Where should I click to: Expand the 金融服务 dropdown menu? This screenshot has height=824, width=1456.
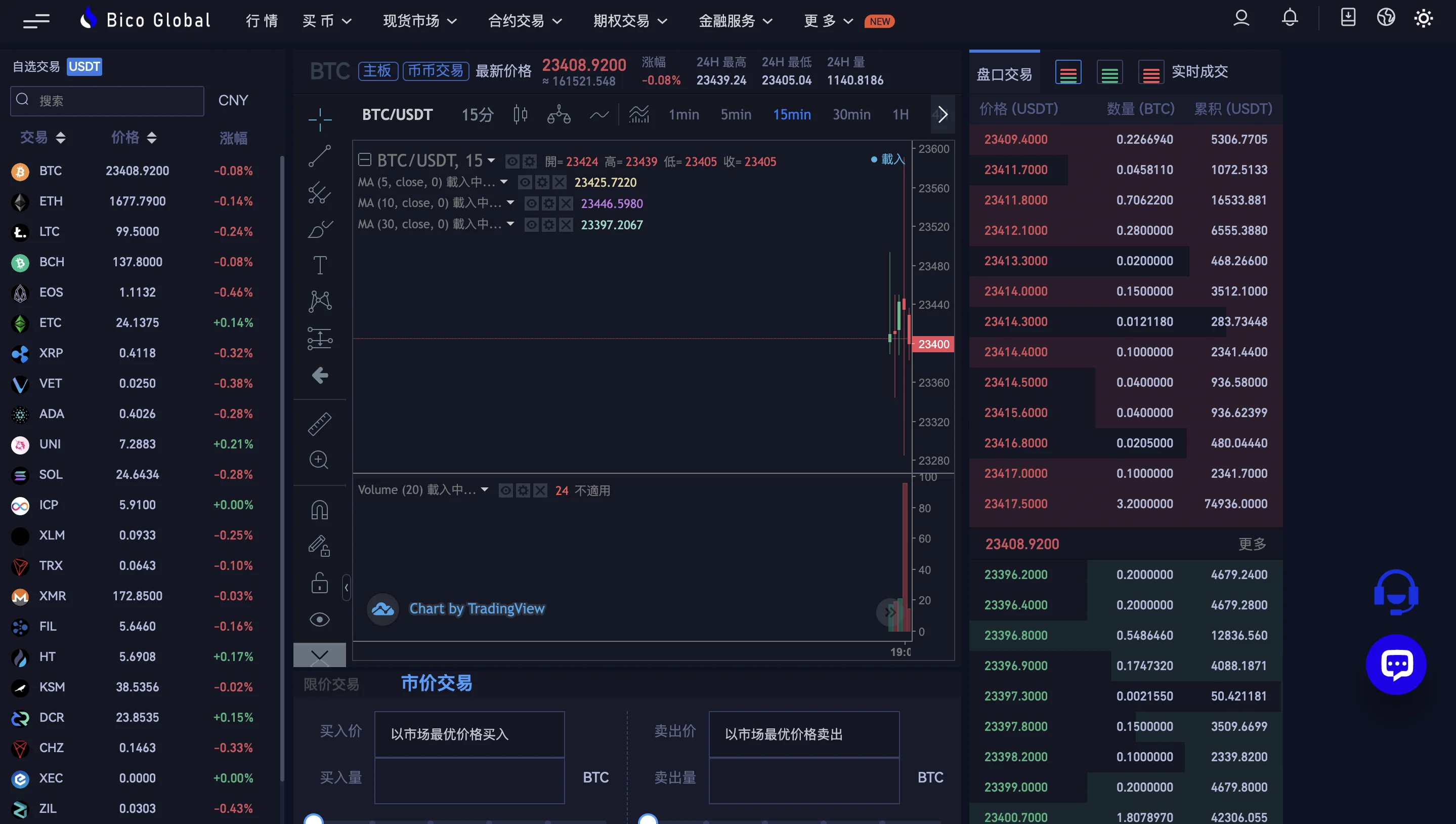pyautogui.click(x=735, y=21)
